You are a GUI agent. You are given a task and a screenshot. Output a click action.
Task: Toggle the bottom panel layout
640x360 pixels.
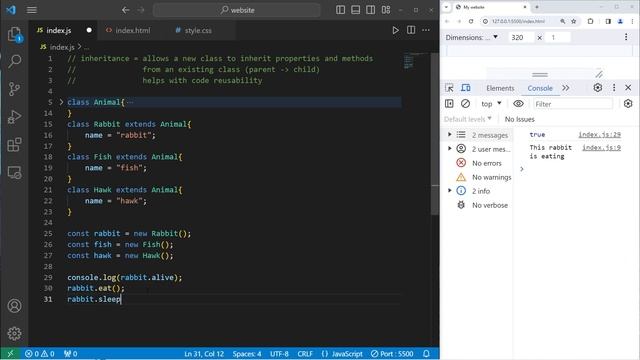[356, 10]
